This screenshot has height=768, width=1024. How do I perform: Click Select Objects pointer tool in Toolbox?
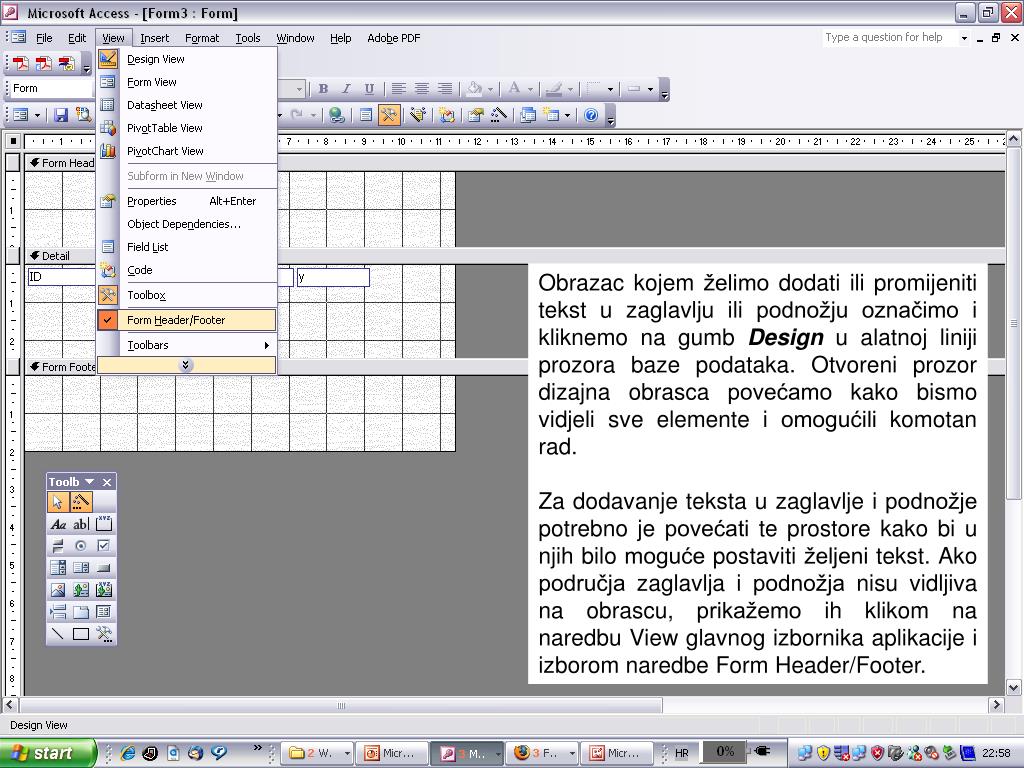pos(58,502)
